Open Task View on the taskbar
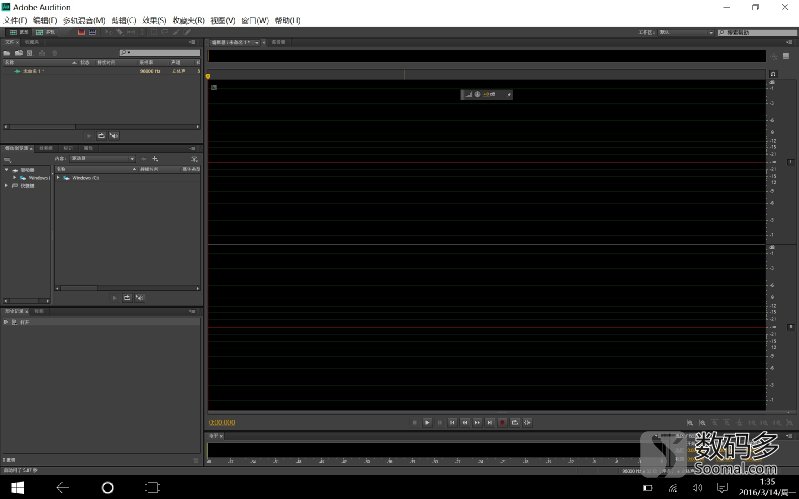 (x=152, y=488)
